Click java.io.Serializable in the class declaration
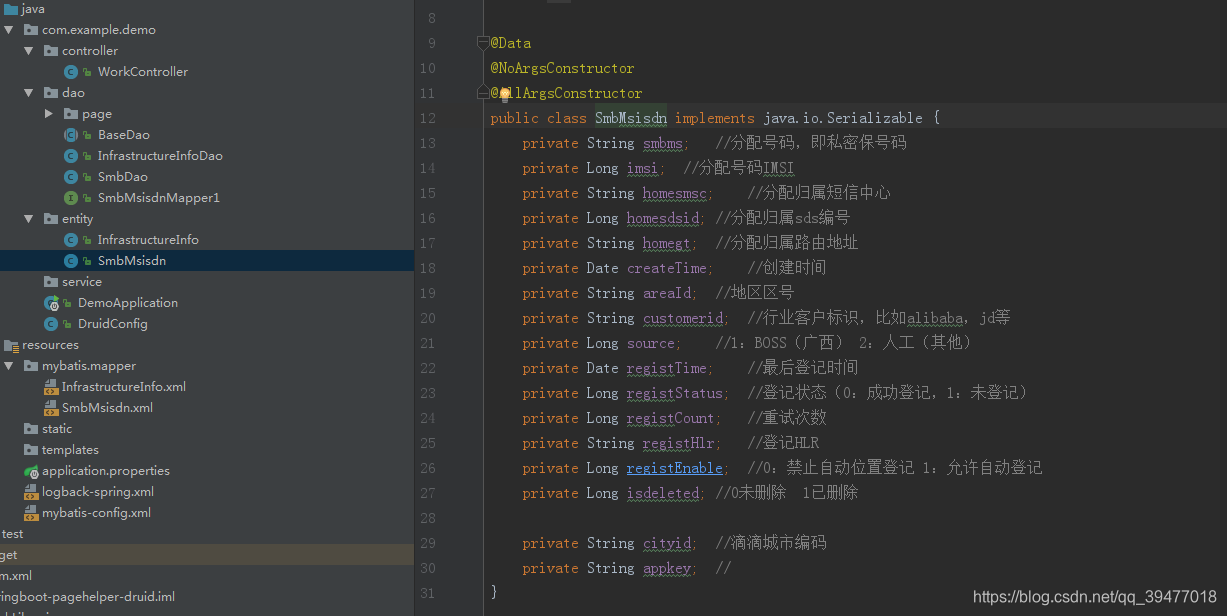Image resolution: width=1227 pixels, height=616 pixels. click(x=843, y=118)
